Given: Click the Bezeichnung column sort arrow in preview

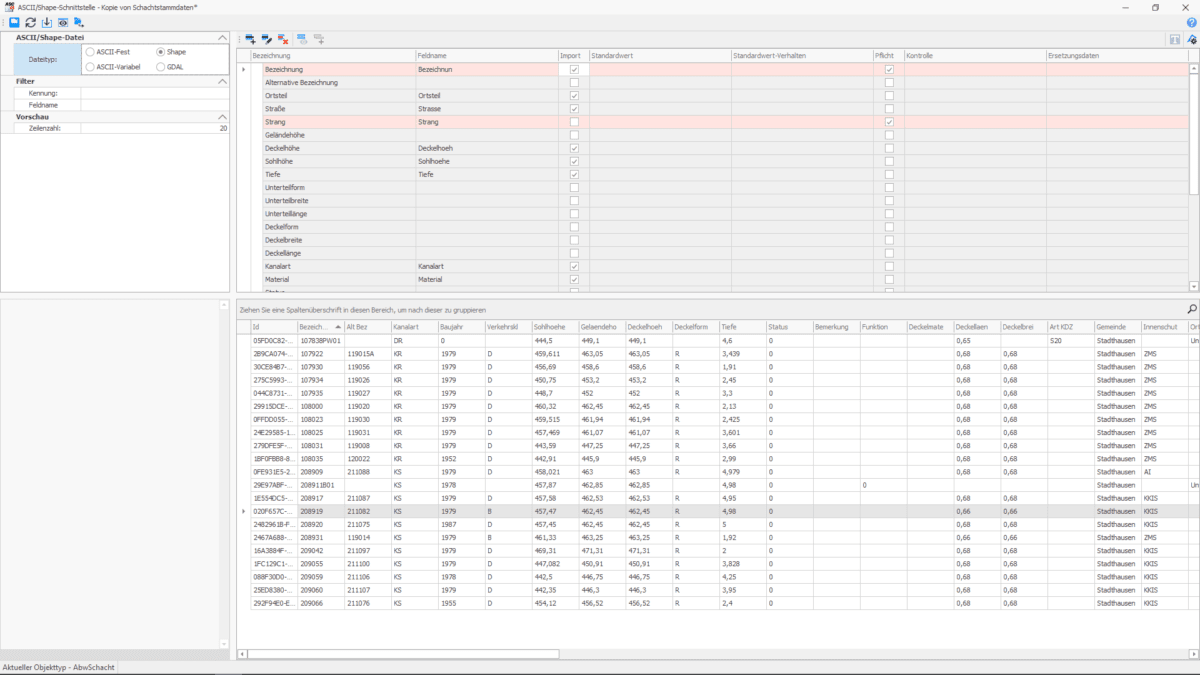Looking at the screenshot, I should point(338,327).
